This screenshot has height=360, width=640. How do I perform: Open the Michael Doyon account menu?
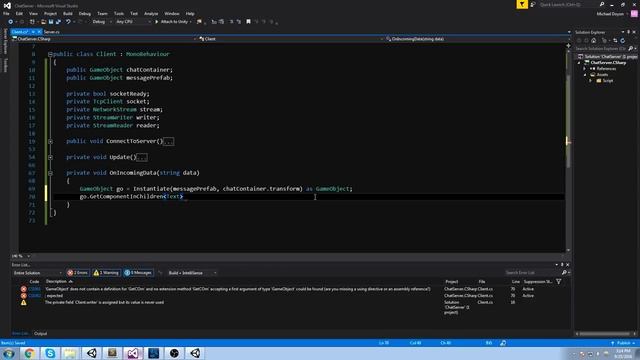[x=612, y=14]
